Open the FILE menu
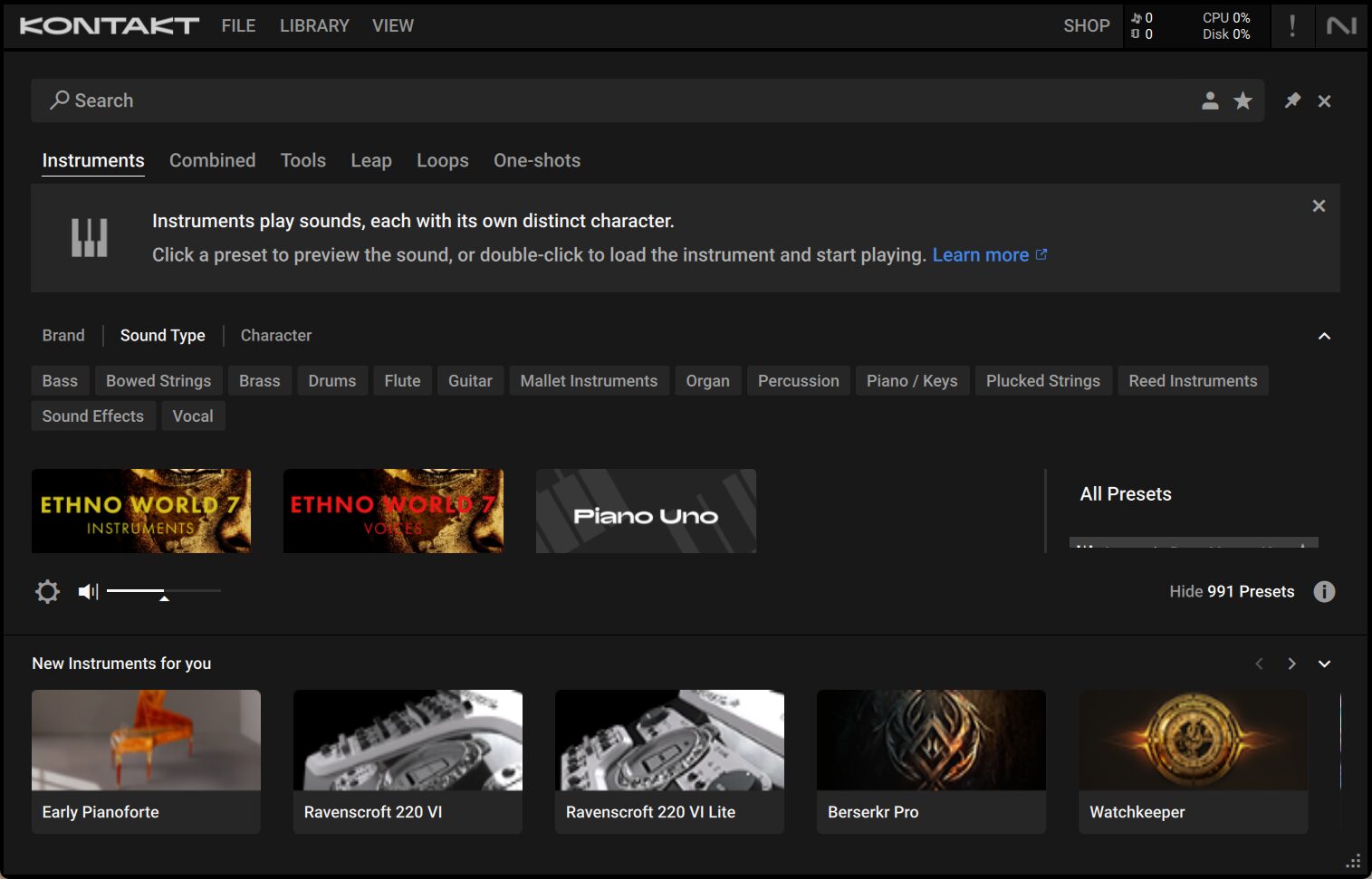Image resolution: width=1372 pixels, height=879 pixels. pos(238,26)
